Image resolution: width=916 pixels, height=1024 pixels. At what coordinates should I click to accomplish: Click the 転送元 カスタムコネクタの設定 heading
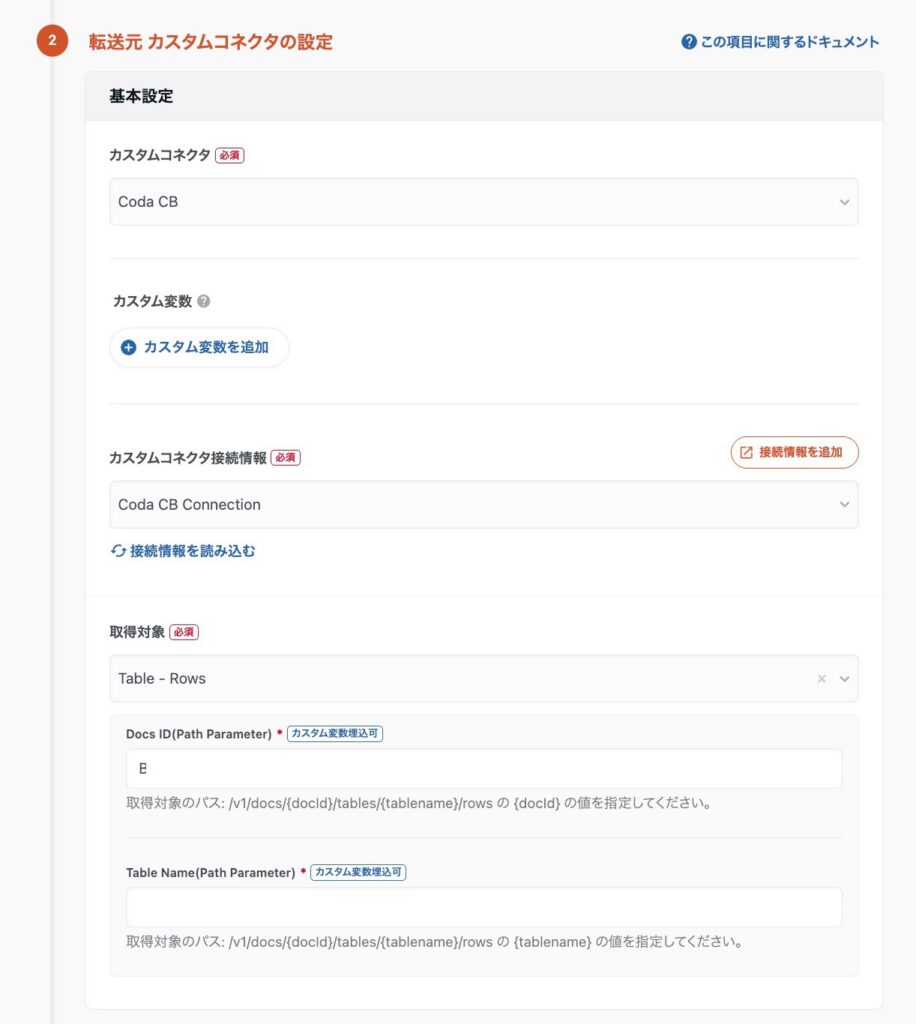coord(210,42)
